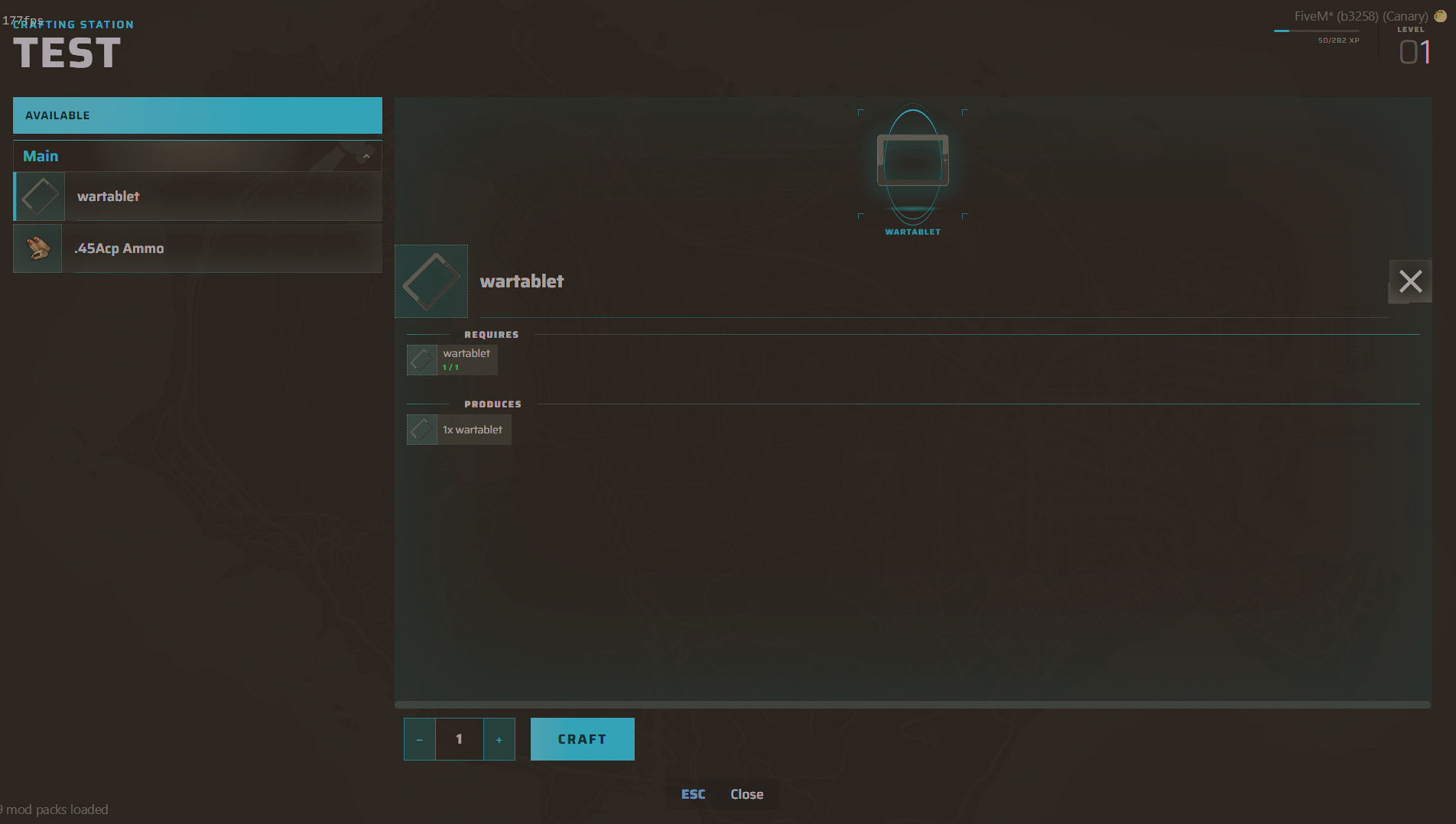Decrease craft quantity with minus button
The image size is (1456, 824).
click(420, 739)
